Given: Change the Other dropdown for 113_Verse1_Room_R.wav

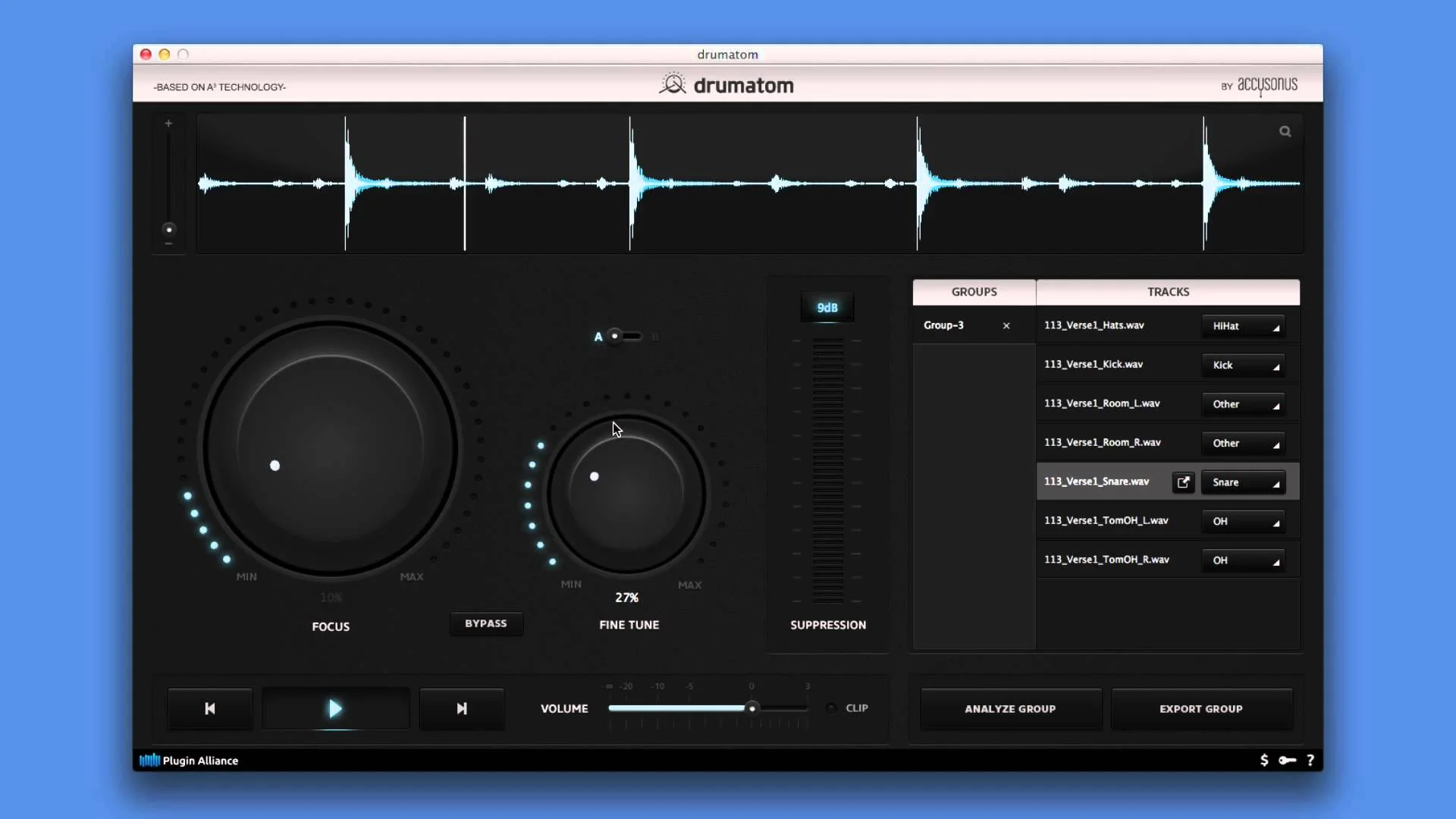Looking at the screenshot, I should tap(1243, 443).
